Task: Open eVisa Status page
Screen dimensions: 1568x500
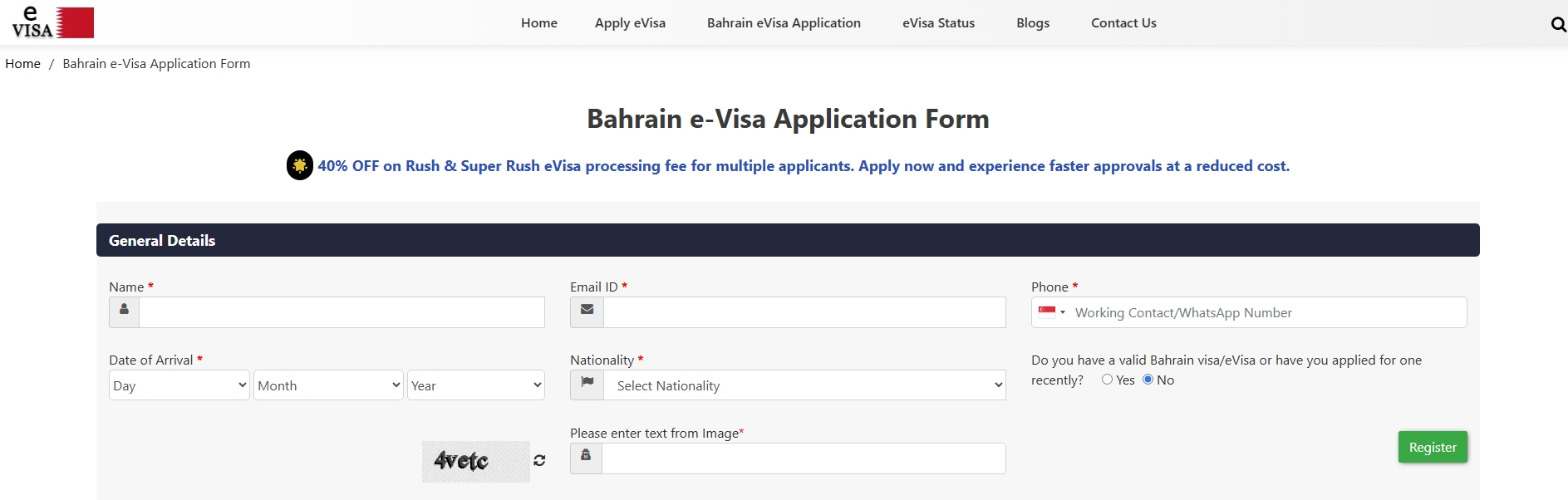Action: (x=939, y=23)
